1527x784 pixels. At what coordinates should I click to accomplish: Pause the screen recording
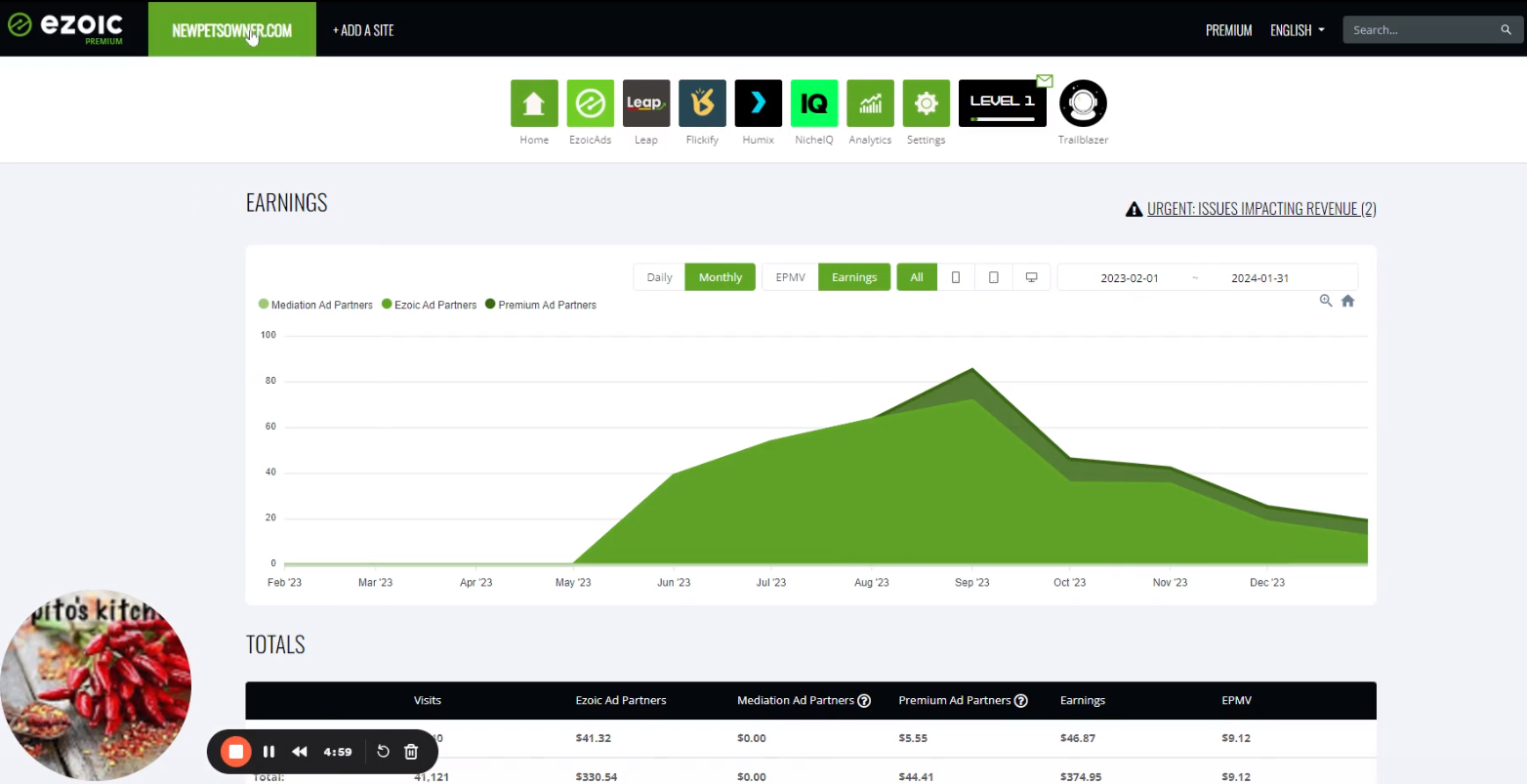pyautogui.click(x=269, y=752)
